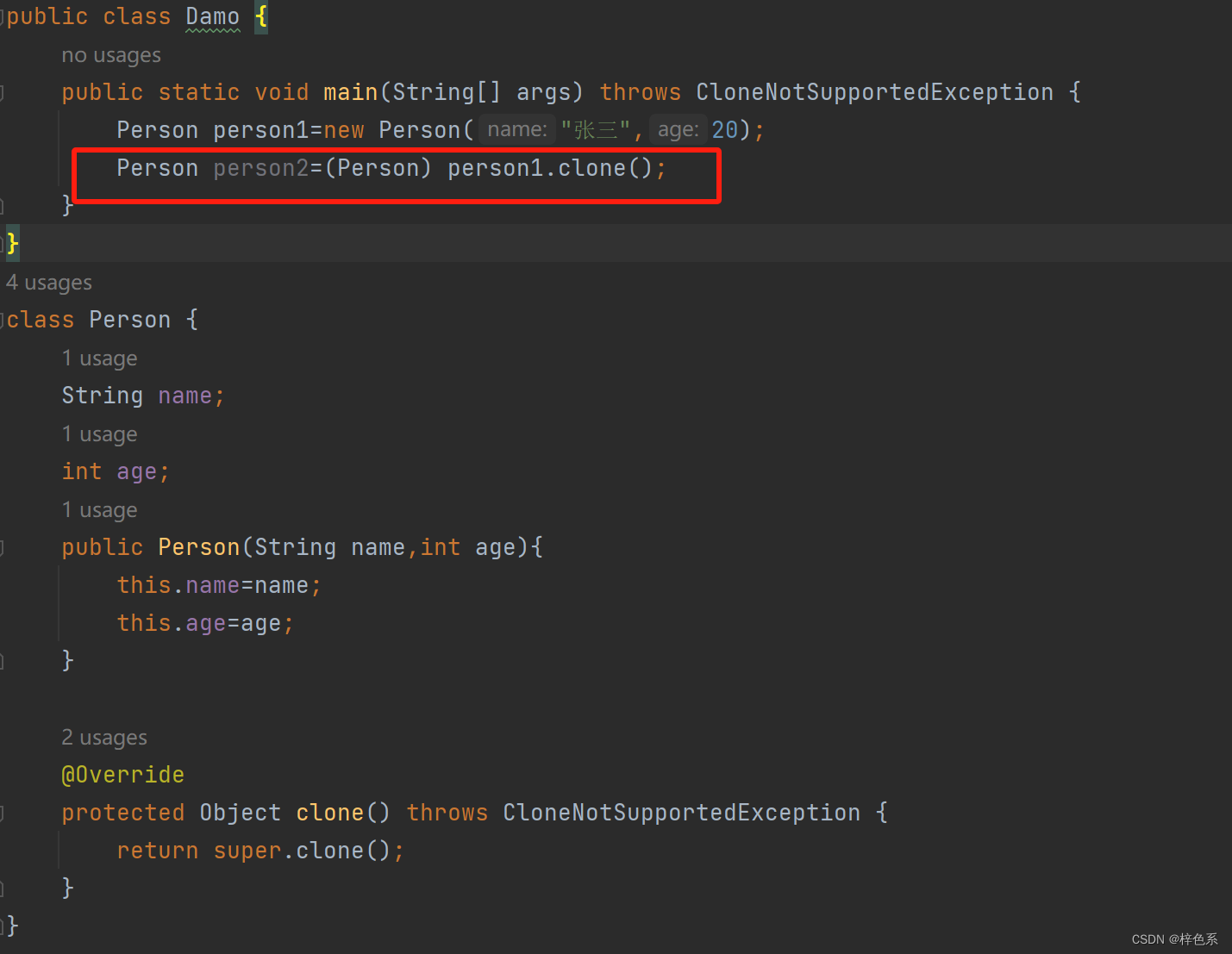The width and height of the screenshot is (1232, 954).
Task: Click the Person name in class Person declaration
Action: 130,320
